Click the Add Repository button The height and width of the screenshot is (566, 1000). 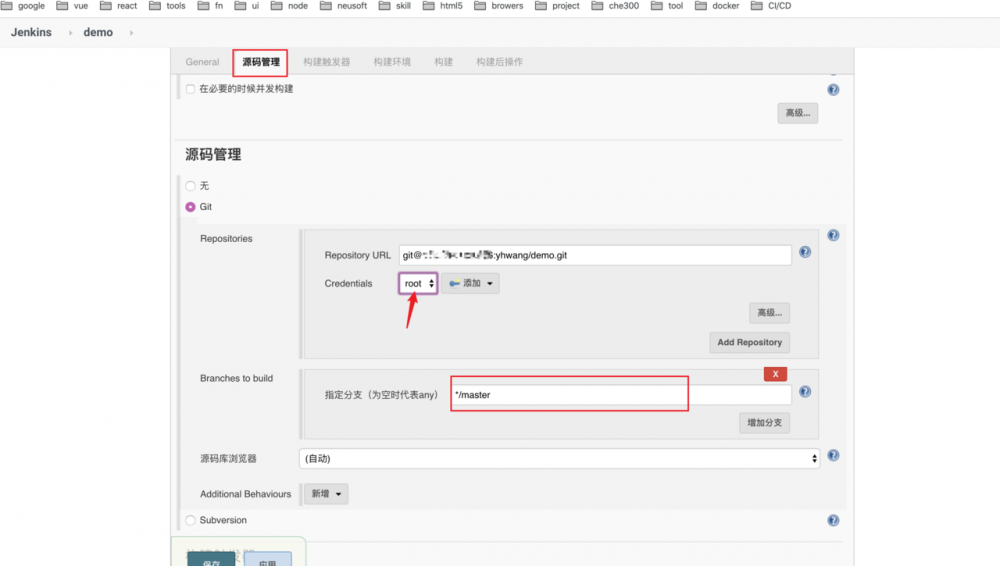749,342
